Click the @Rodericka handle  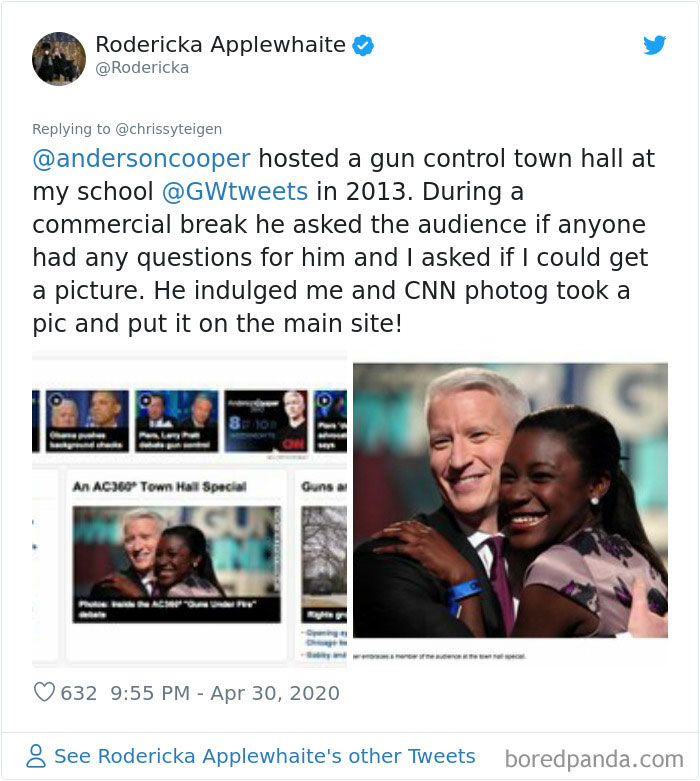point(142,68)
